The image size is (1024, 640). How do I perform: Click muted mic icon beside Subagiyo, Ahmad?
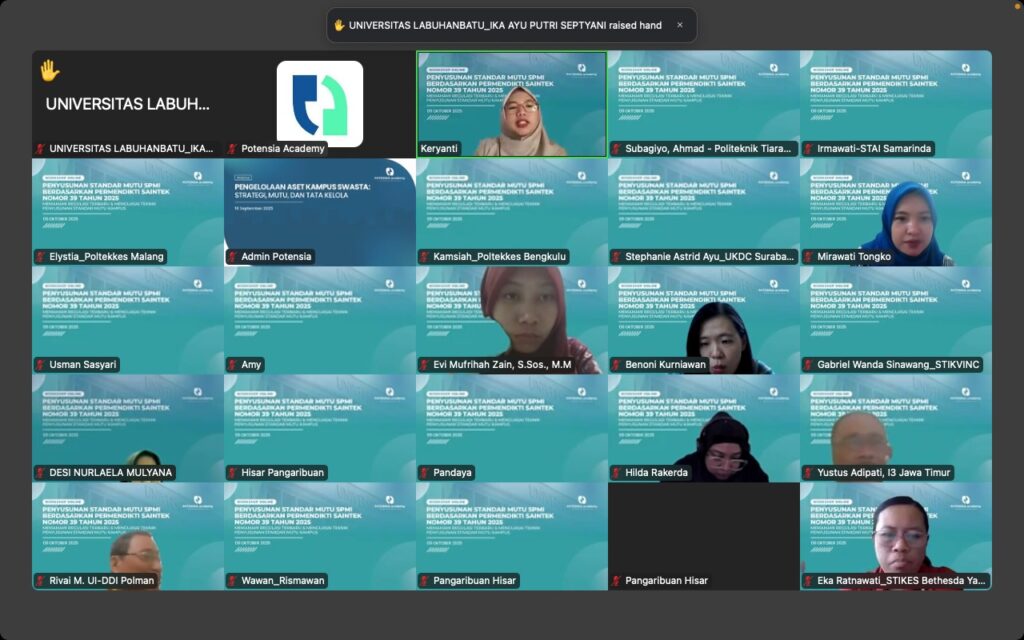click(x=617, y=149)
